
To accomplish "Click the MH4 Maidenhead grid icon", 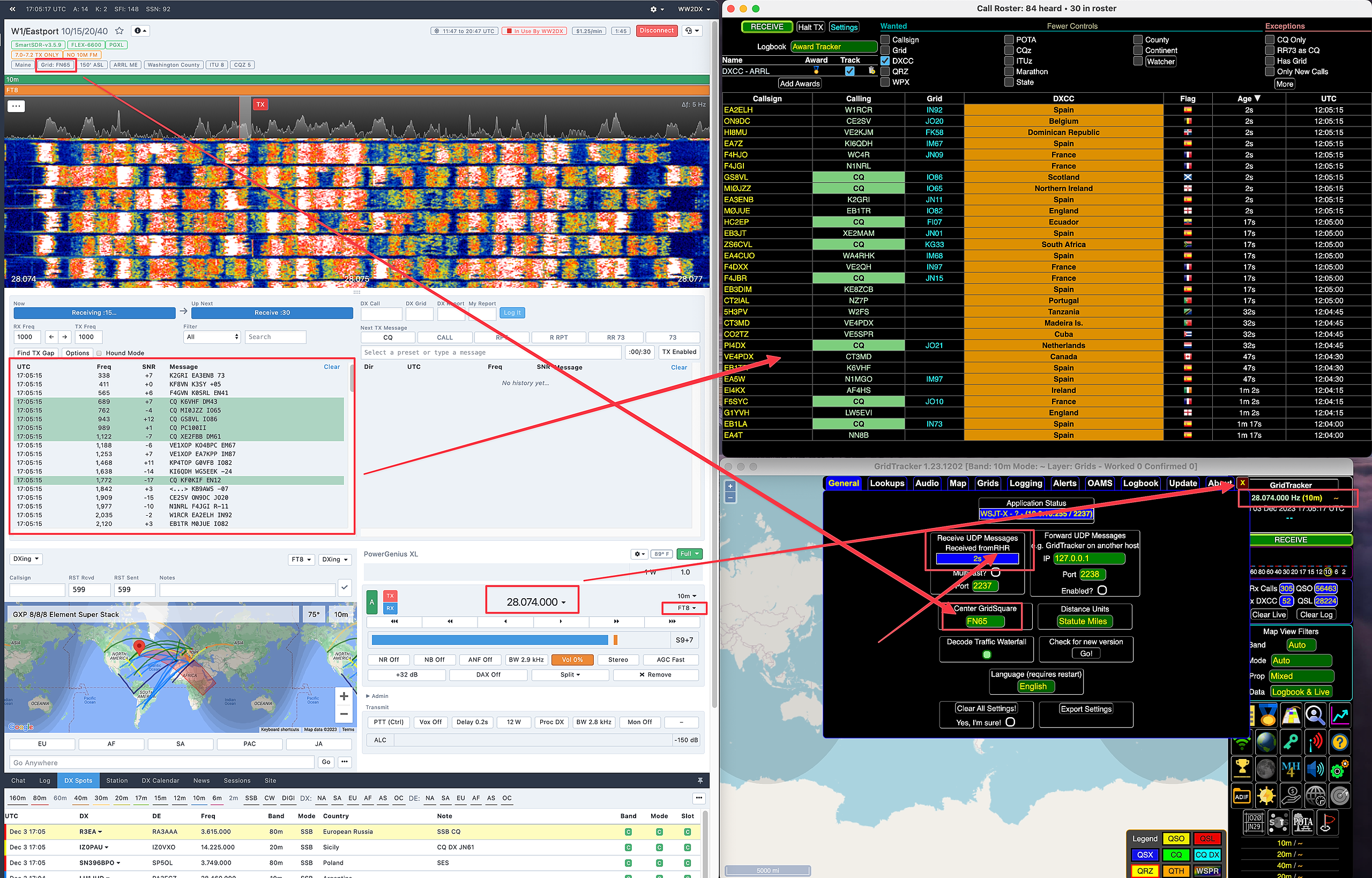I will 1291,769.
